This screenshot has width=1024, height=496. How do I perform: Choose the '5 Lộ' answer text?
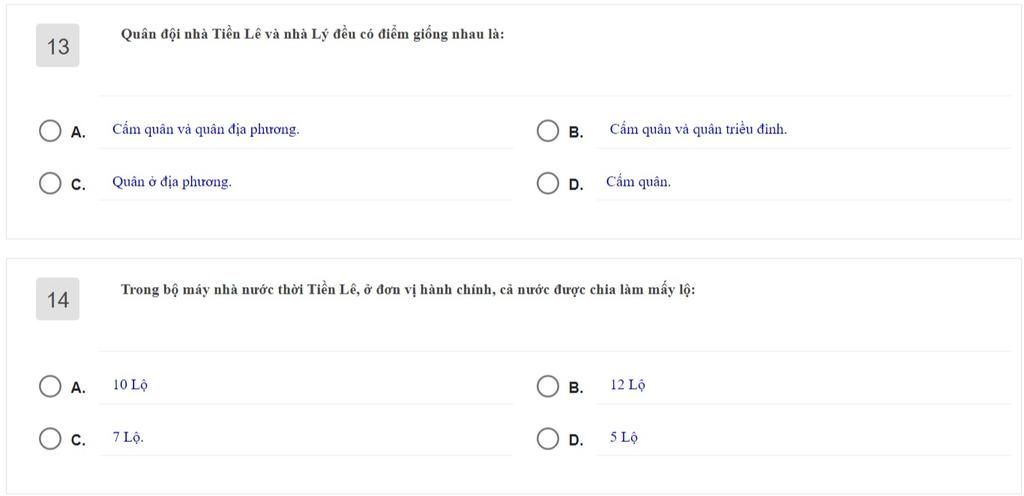[624, 437]
